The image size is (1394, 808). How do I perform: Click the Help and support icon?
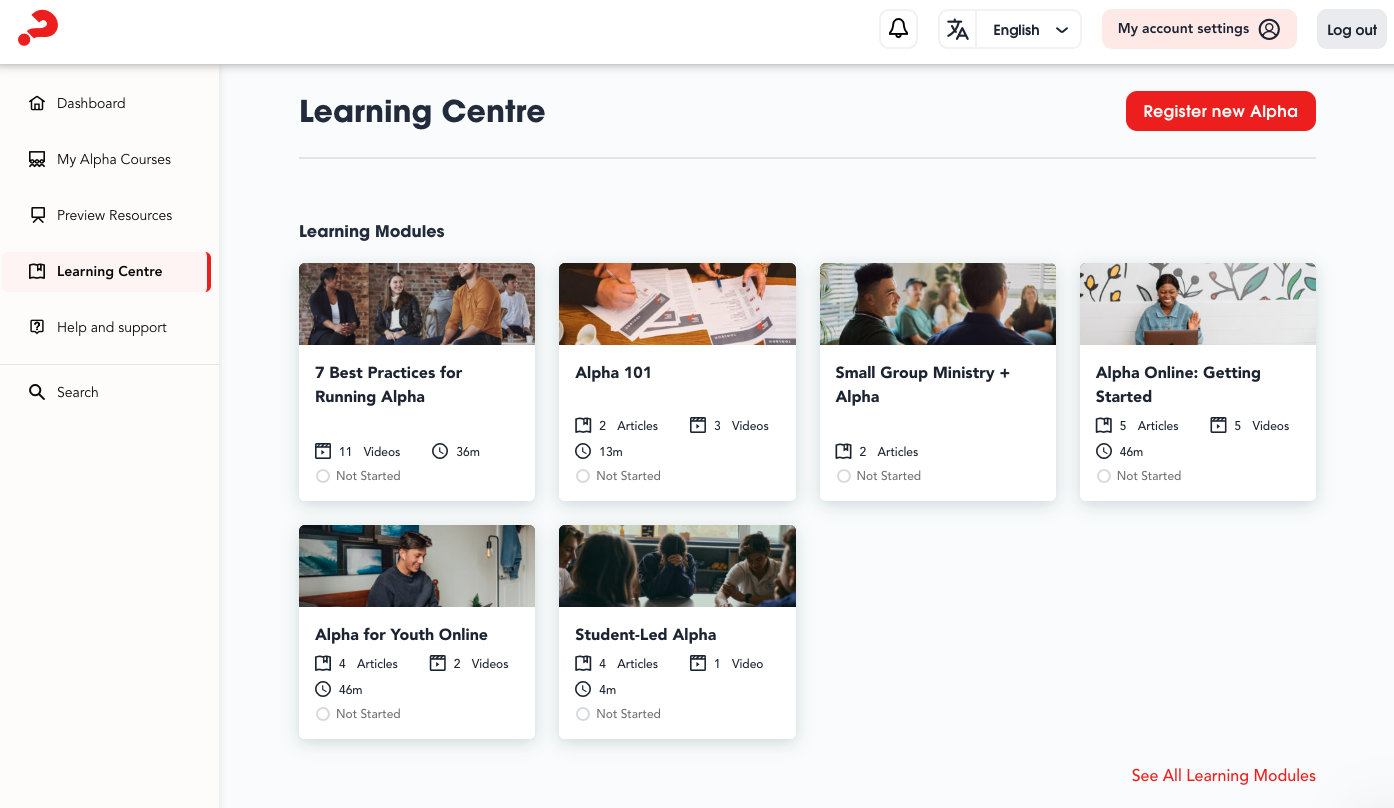36,326
